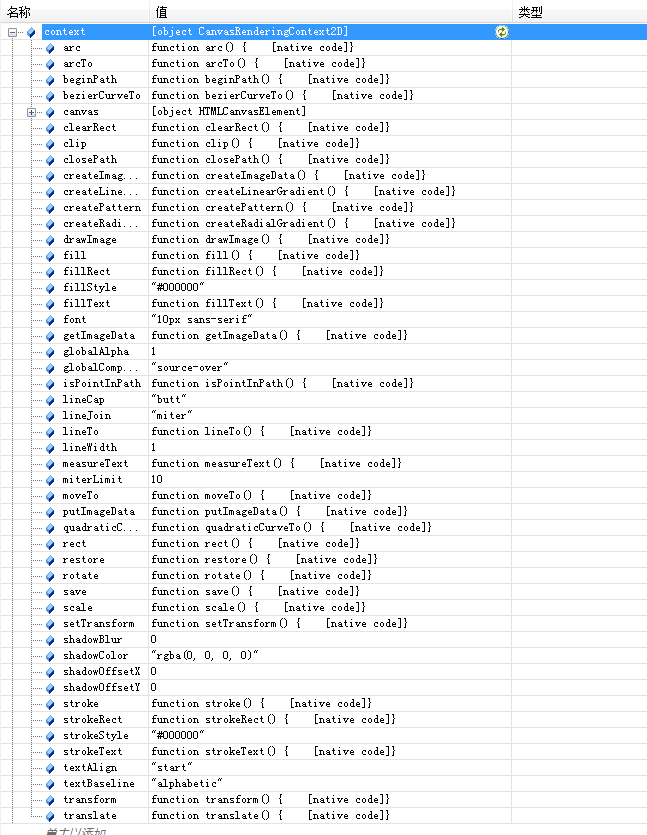
Task: Click the value "alphabetic"
Action: pos(187,783)
